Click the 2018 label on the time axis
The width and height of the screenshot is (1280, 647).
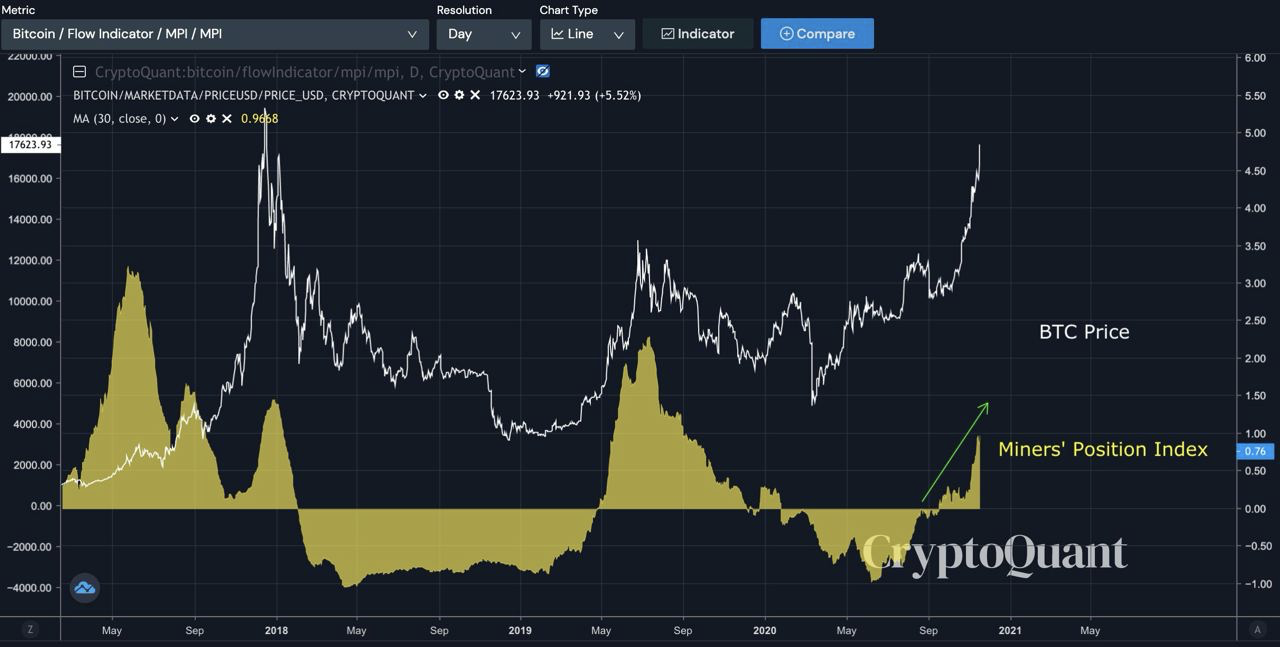tap(276, 631)
